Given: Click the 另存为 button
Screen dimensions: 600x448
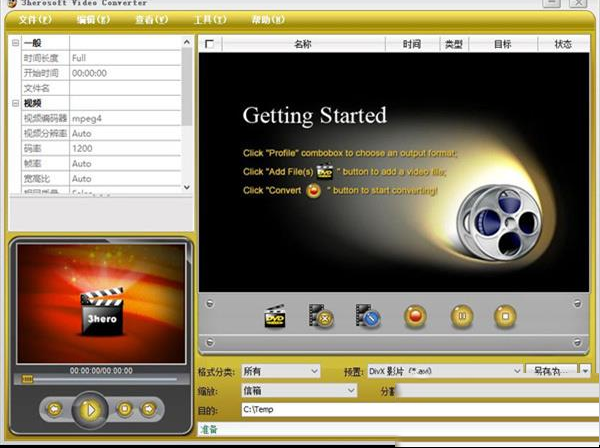Looking at the screenshot, I should click(x=553, y=371).
